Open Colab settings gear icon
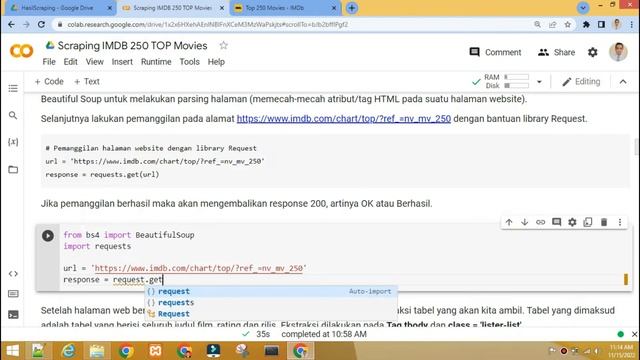Image resolution: width=640 pixels, height=360 pixels. 593,52
